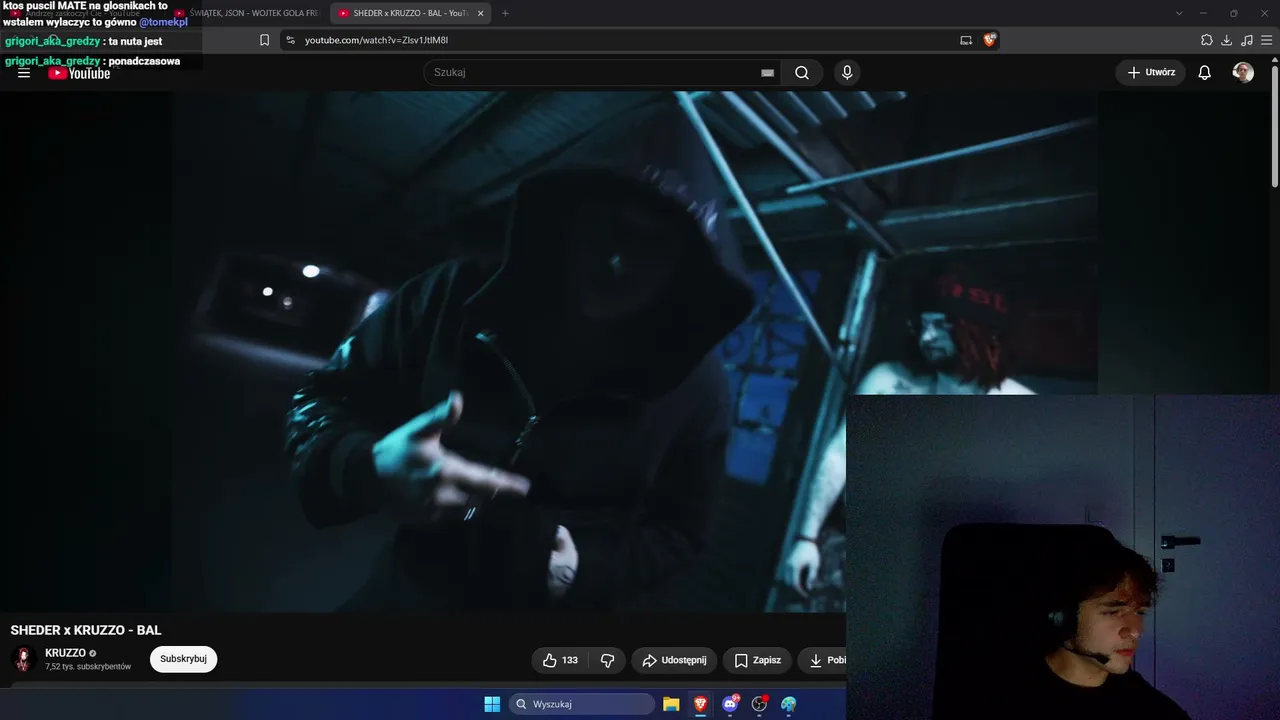Image resolution: width=1280 pixels, height=720 pixels.
Task: Click the cast icon in address bar
Action: (966, 40)
